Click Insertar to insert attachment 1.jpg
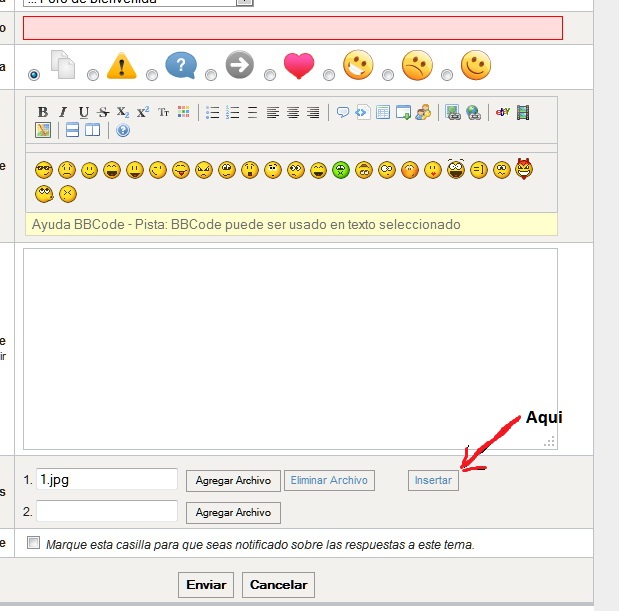The image size is (619, 611). pyautogui.click(x=433, y=481)
